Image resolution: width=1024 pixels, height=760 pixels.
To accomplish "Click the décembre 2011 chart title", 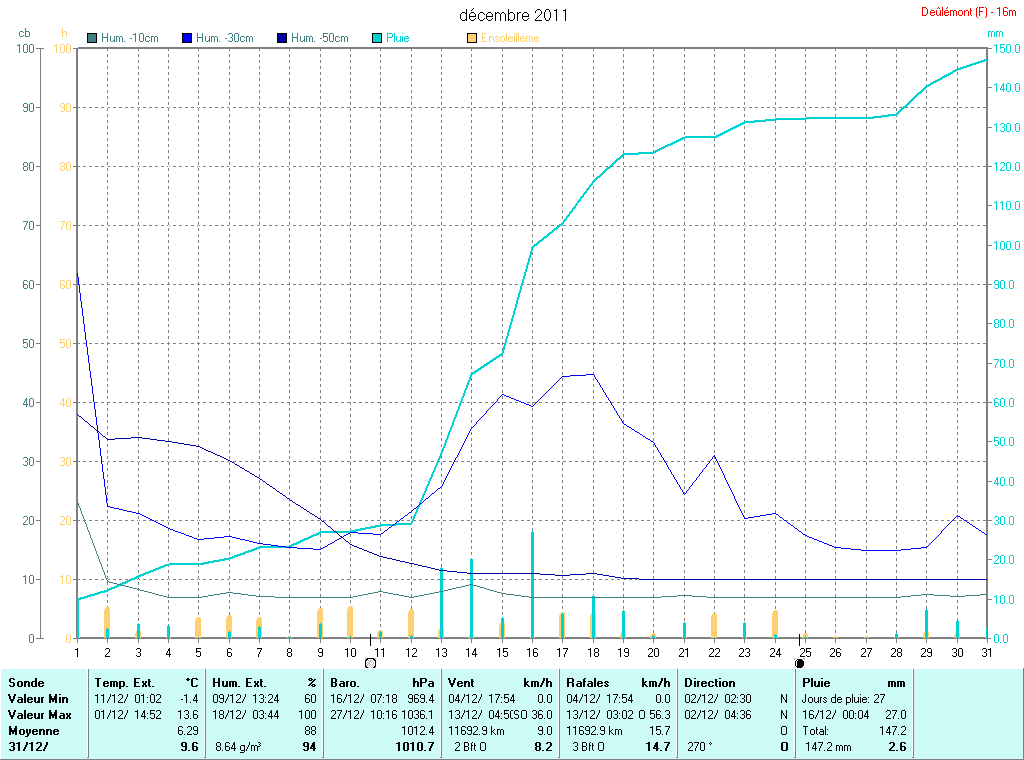I will click(514, 15).
